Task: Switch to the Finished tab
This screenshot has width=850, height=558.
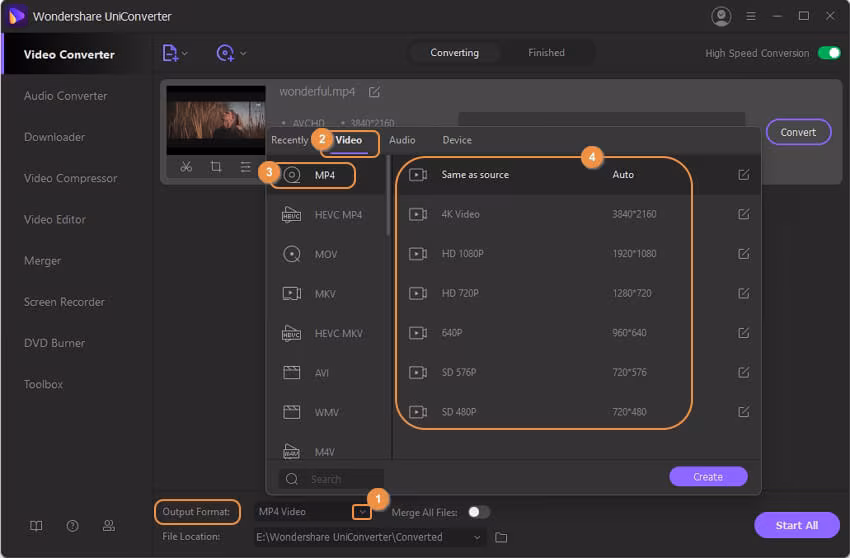Action: tap(546, 53)
